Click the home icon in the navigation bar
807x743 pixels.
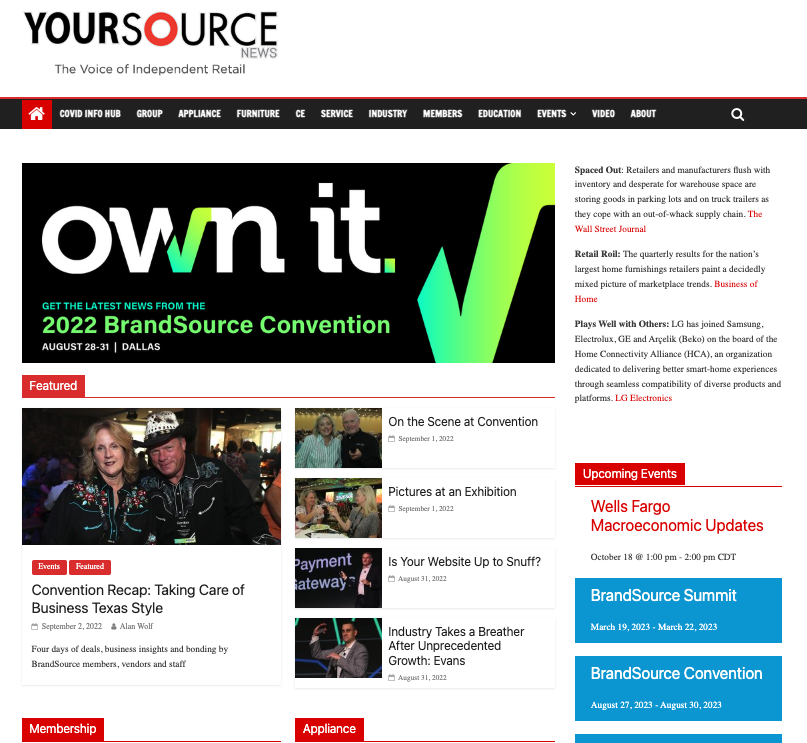(x=36, y=114)
